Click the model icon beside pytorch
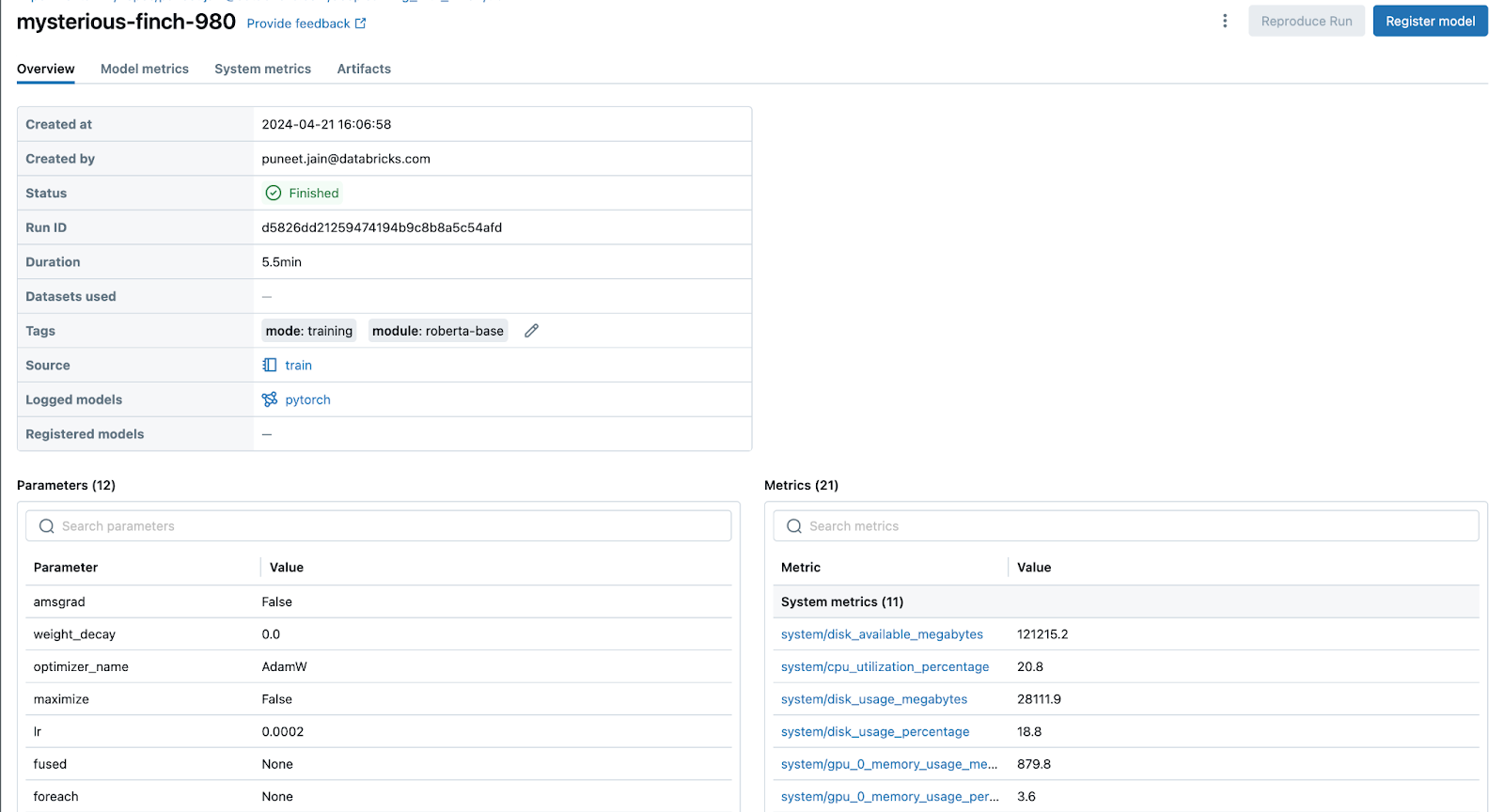This screenshot has height=812, width=1504. coord(270,399)
